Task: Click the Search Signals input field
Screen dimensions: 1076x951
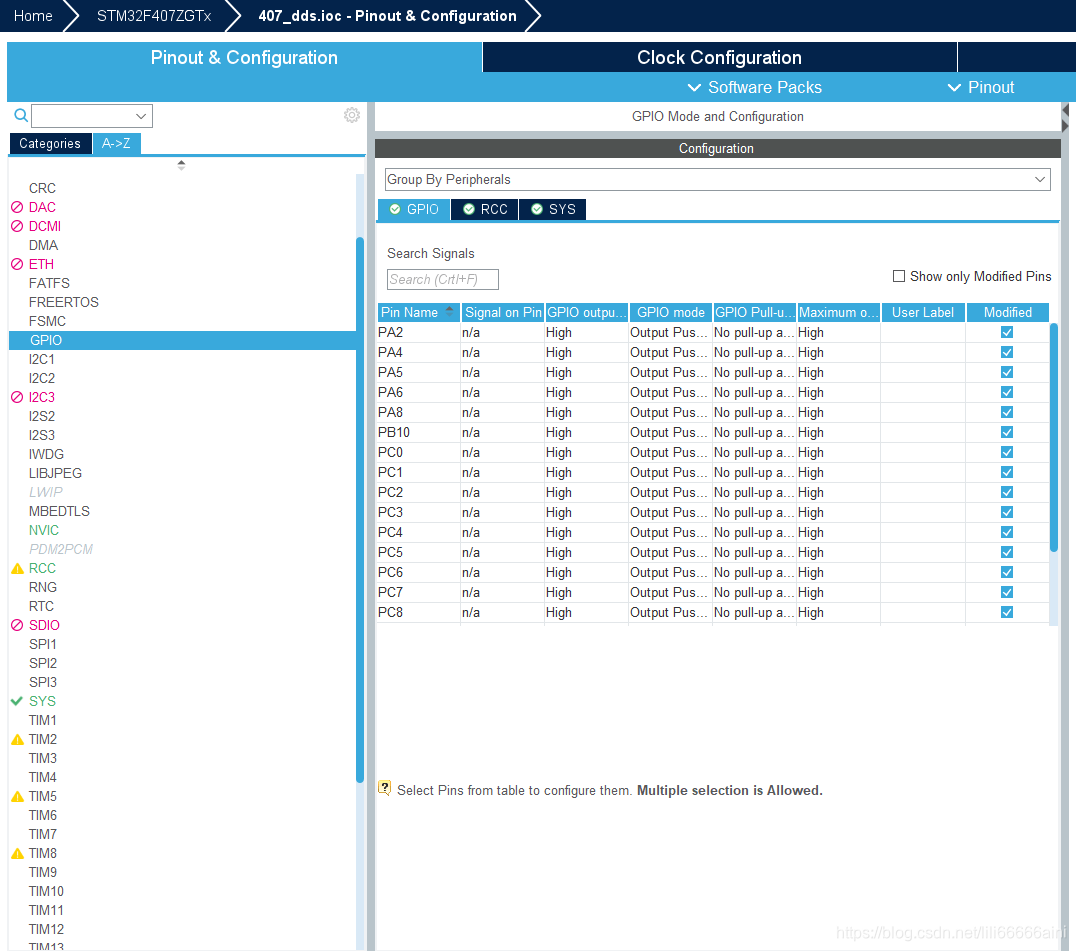Action: pos(443,279)
